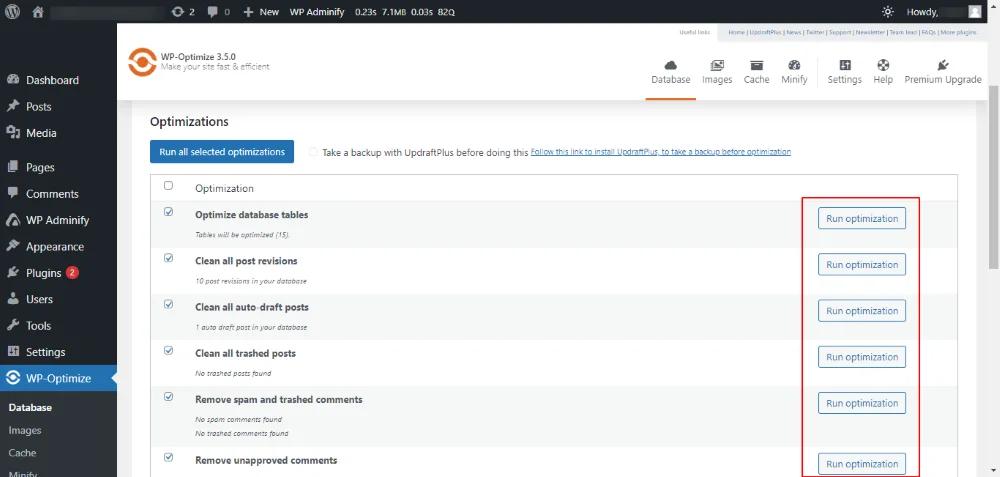1000x477 pixels.
Task: Click text "10 post revisions in your database"
Action: [251, 281]
